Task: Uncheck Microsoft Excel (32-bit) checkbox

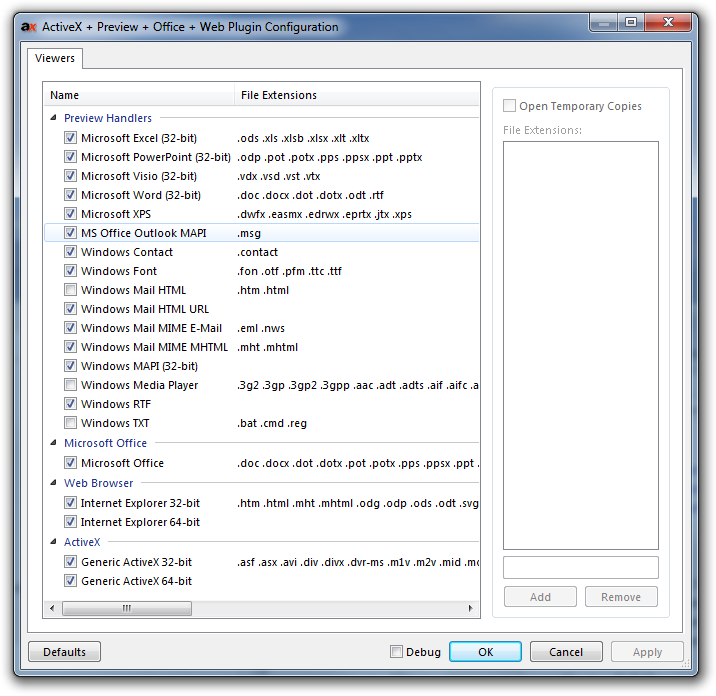Action: pos(70,137)
